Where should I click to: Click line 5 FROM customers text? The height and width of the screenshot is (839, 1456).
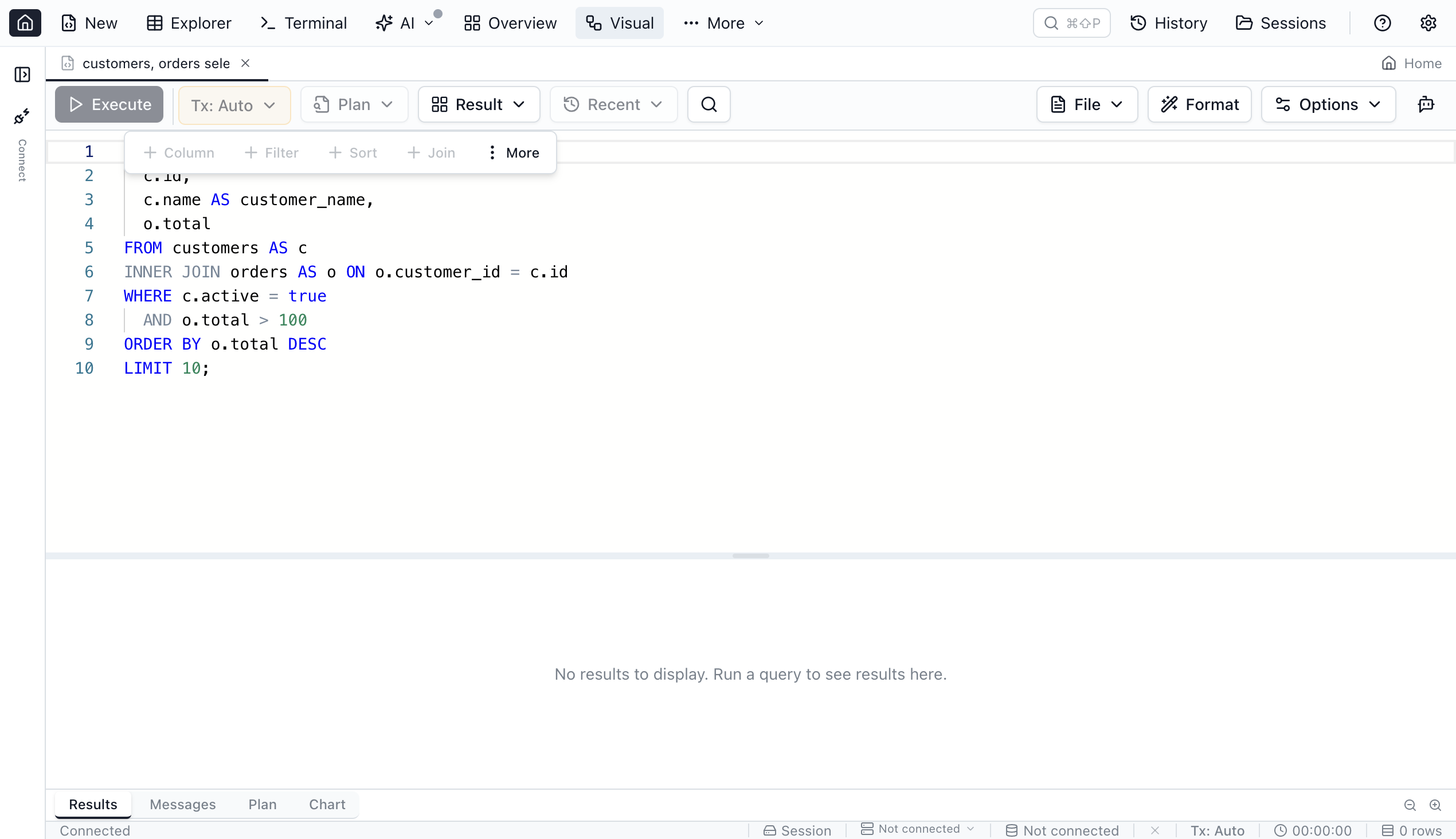coord(216,248)
